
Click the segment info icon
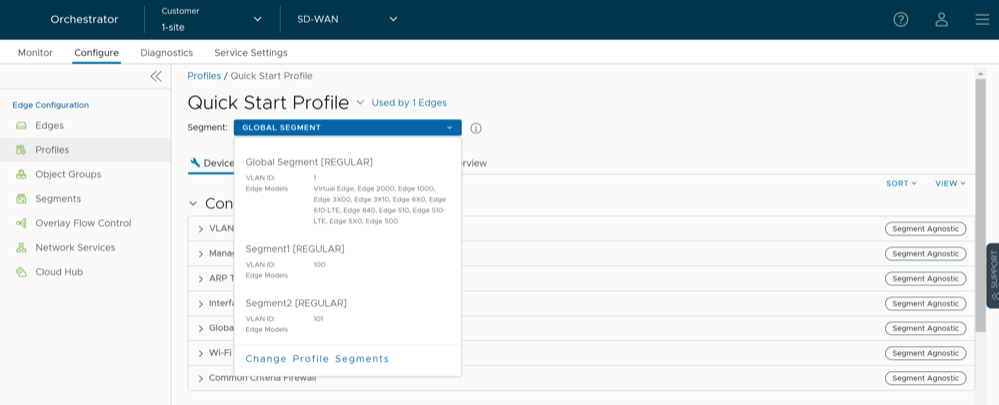click(x=476, y=128)
